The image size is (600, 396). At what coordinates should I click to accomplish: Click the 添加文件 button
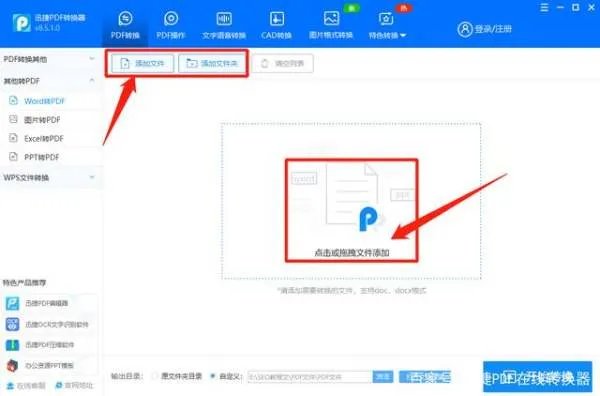(142, 63)
